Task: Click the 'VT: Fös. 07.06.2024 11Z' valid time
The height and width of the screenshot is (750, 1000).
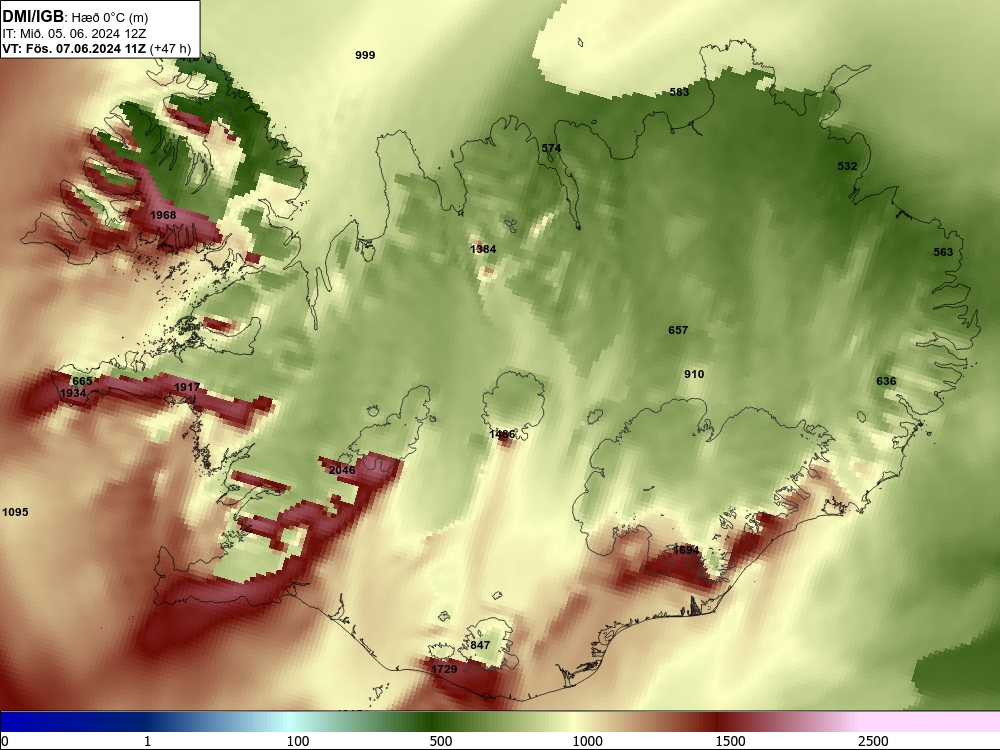Action: [74, 48]
